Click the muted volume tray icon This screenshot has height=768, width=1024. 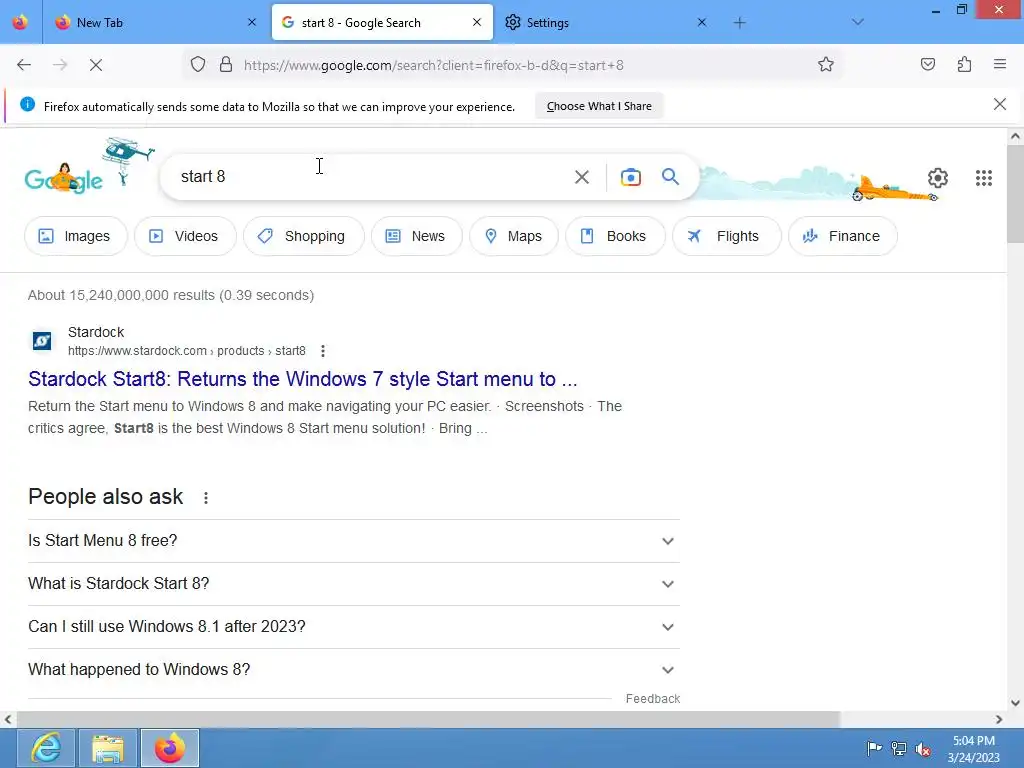(923, 749)
